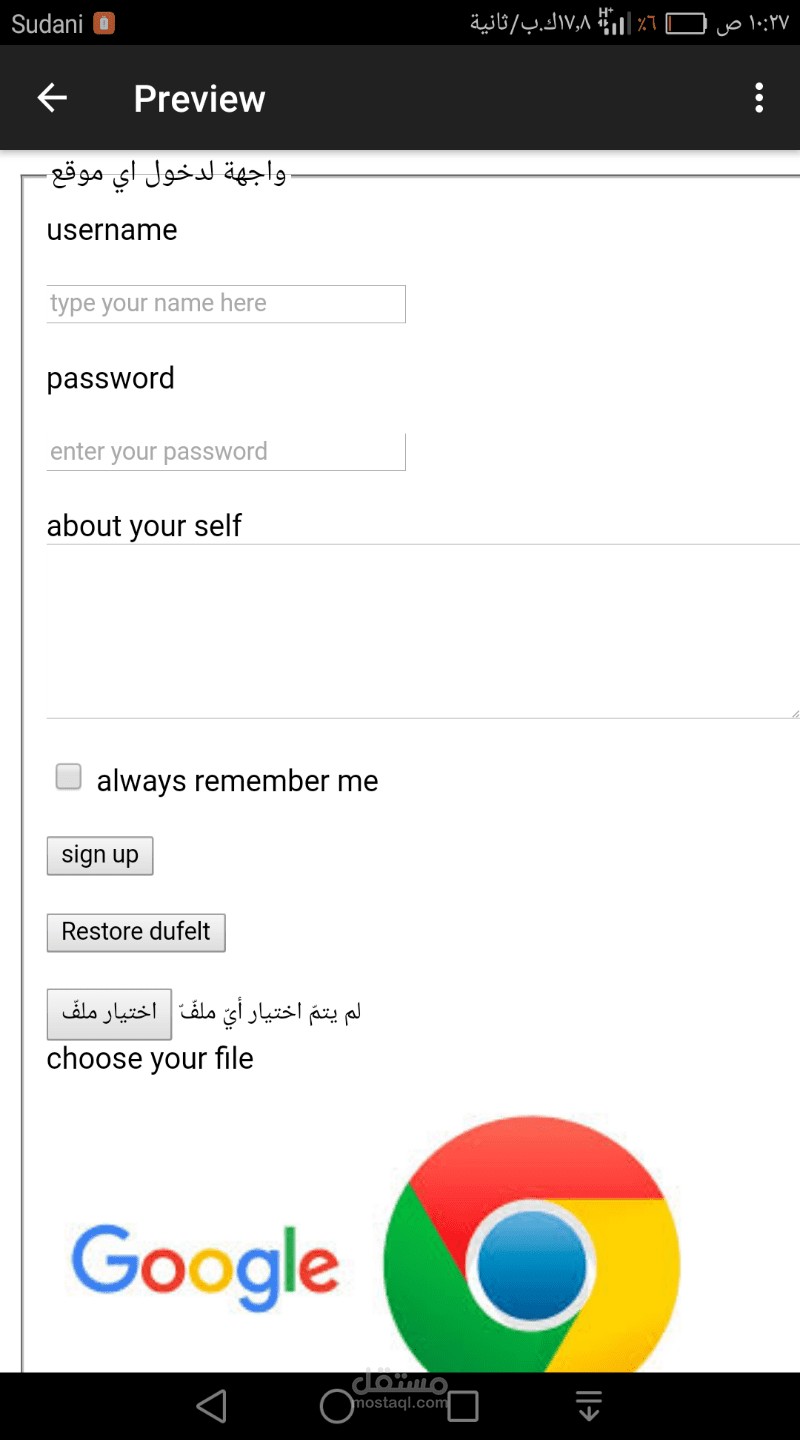Focus the username text field
Screen dimensions: 800x1440
[226, 304]
